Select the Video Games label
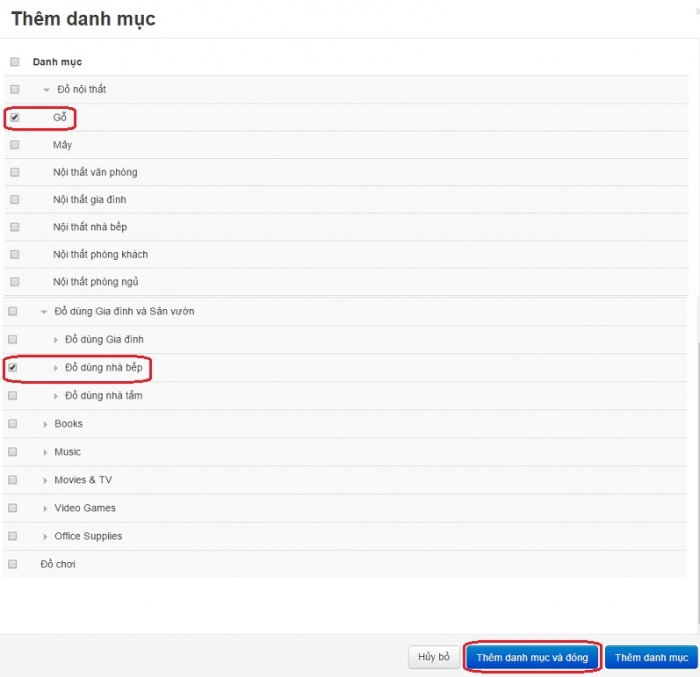The width and height of the screenshot is (700, 677). coord(85,508)
